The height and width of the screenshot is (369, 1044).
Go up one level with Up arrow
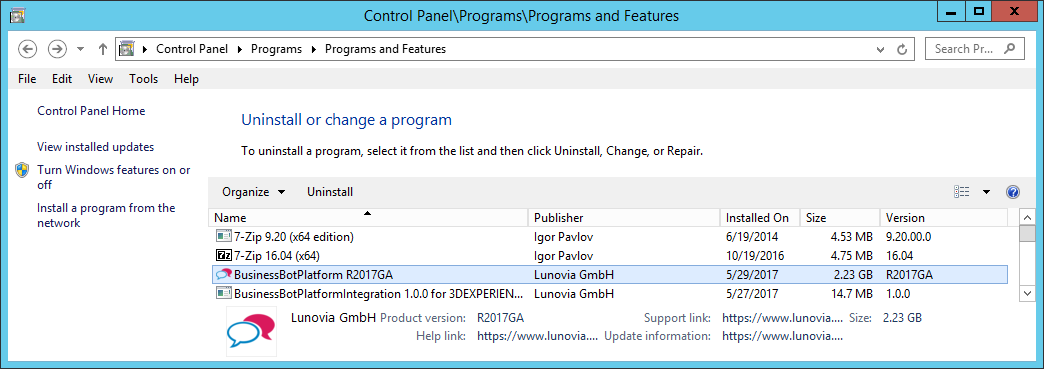coord(103,49)
